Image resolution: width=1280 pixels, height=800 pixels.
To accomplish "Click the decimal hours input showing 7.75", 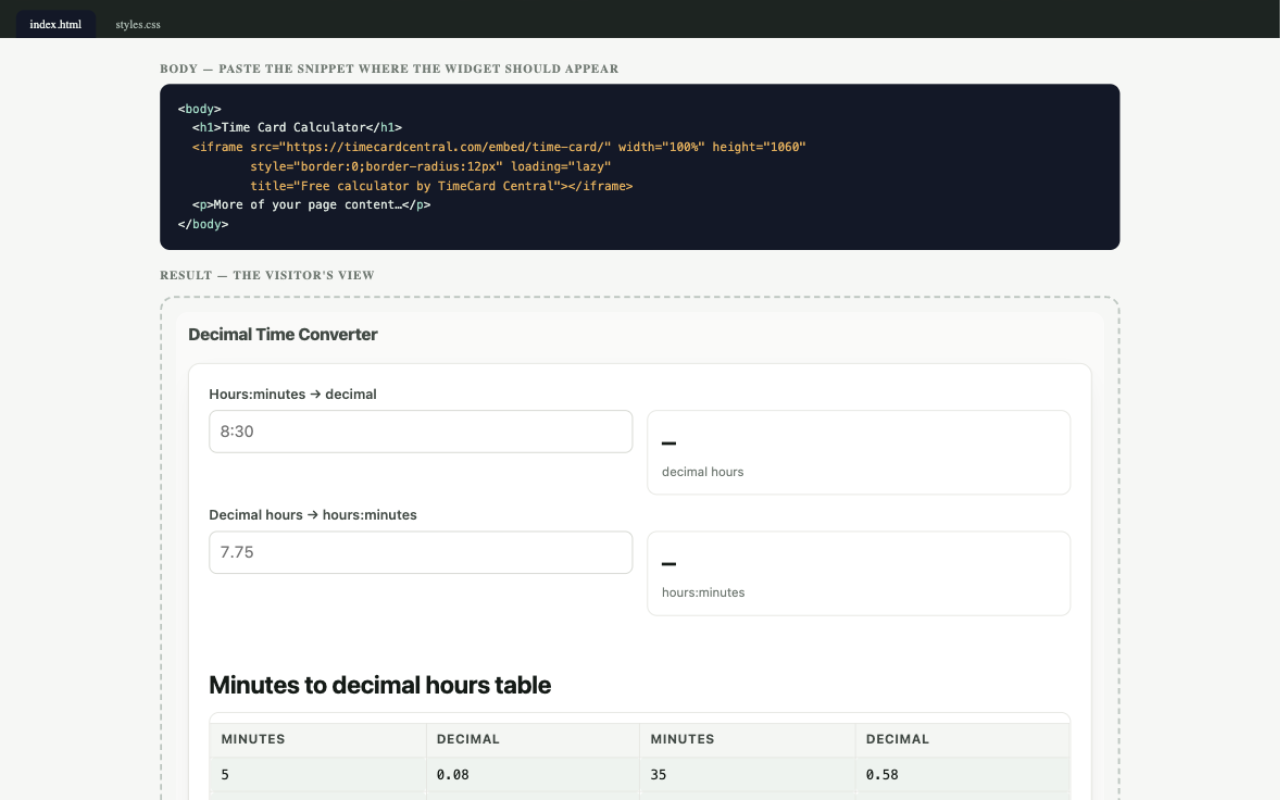I will (x=421, y=552).
